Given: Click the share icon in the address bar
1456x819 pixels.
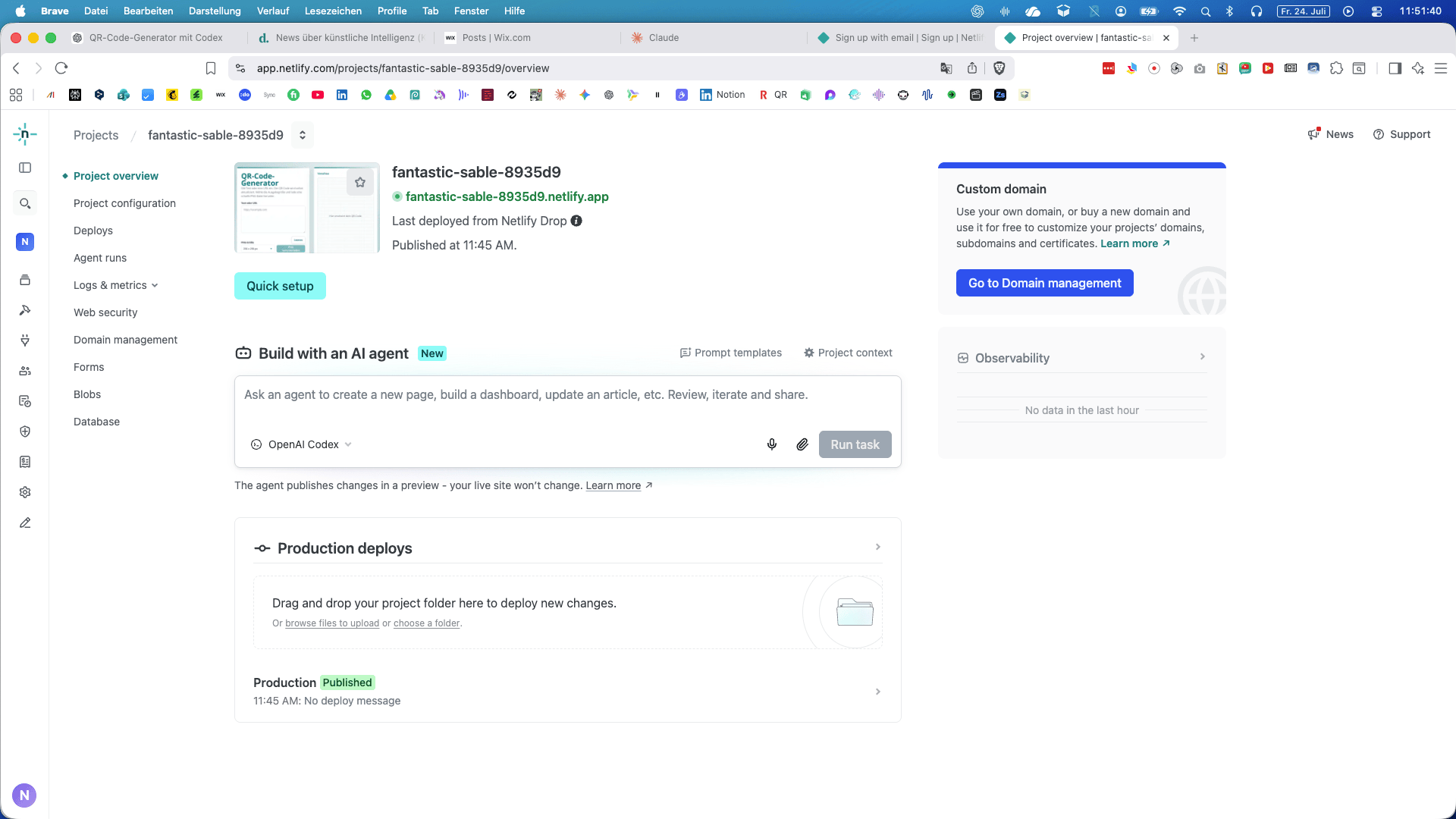Looking at the screenshot, I should coord(972,68).
